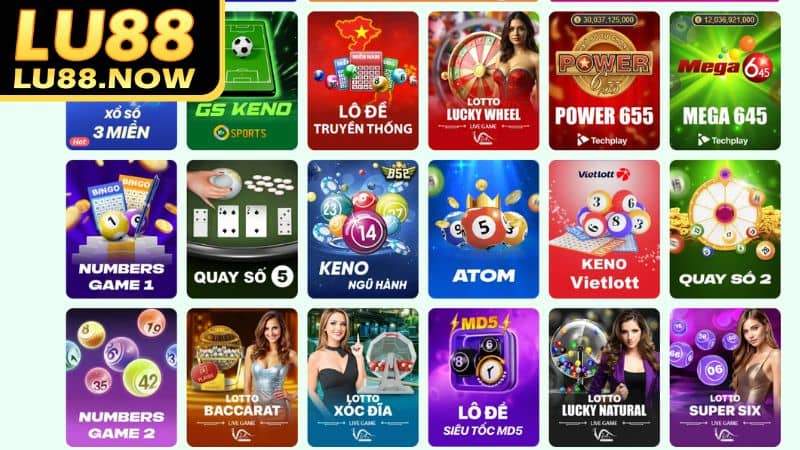The image size is (800, 450).
Task: Open Lotto Xóc Đĩa live game
Action: (363, 378)
